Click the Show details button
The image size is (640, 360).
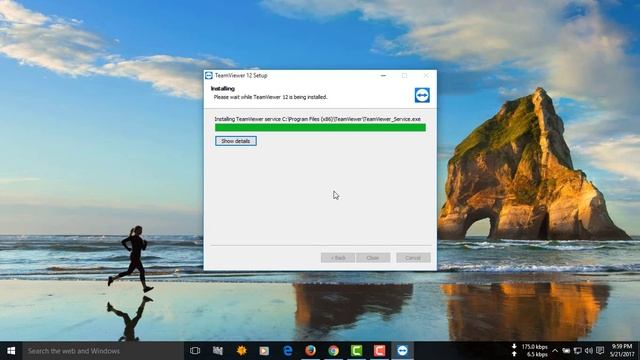(x=236, y=141)
